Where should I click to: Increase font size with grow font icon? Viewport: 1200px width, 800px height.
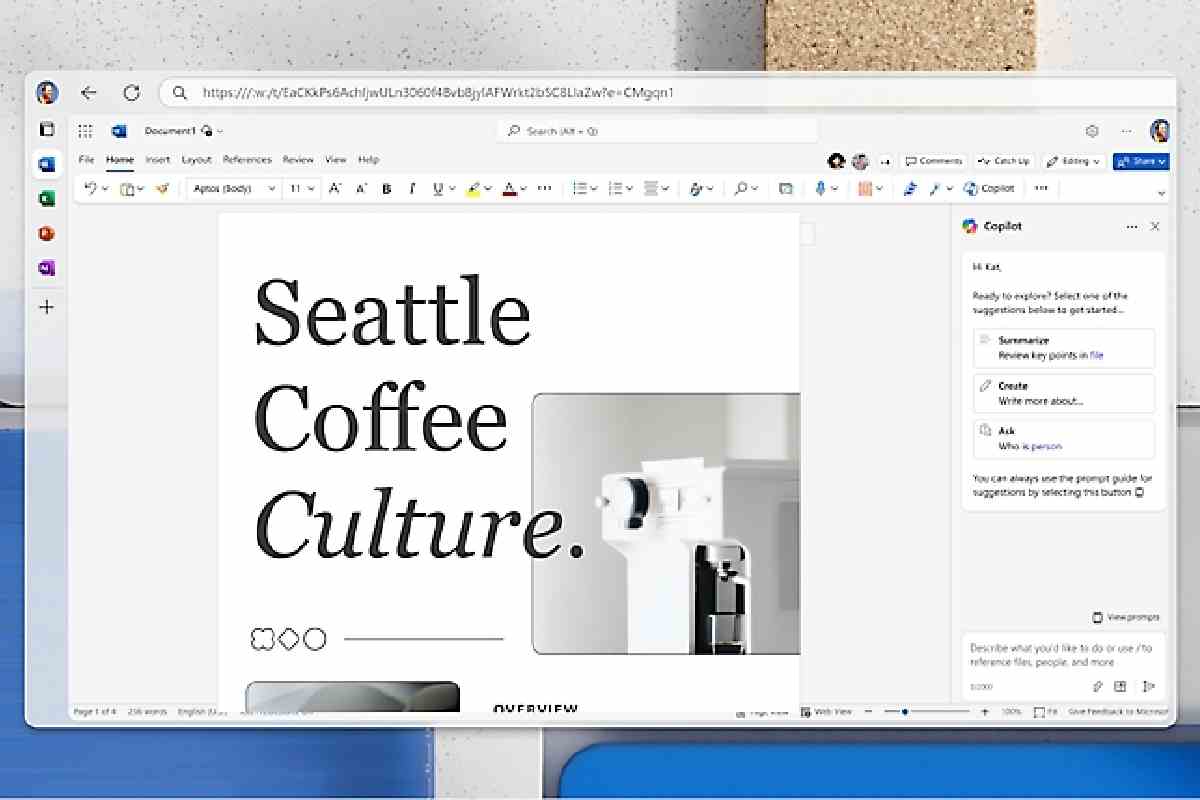pyautogui.click(x=335, y=188)
